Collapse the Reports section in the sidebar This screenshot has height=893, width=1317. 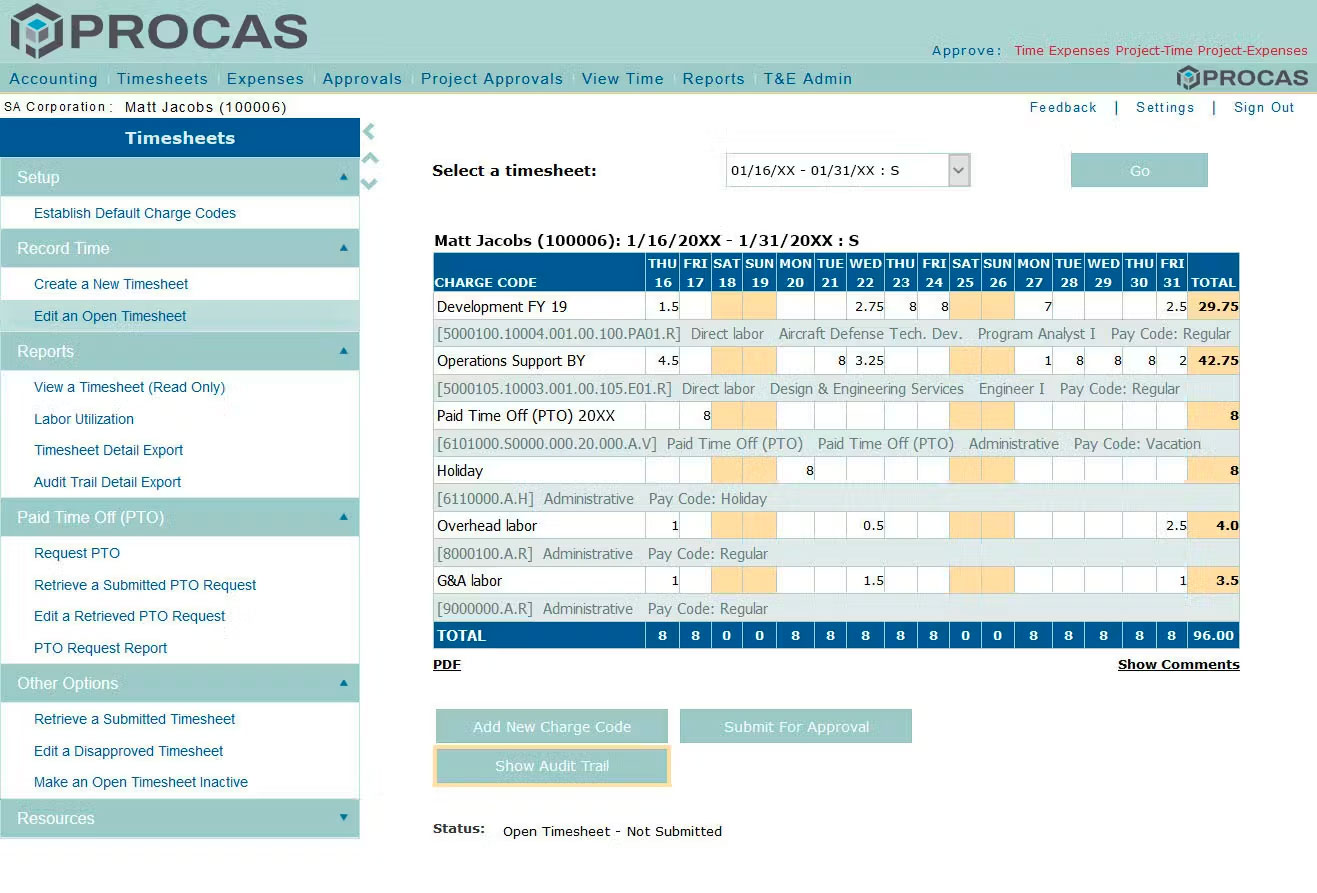pyautogui.click(x=344, y=351)
